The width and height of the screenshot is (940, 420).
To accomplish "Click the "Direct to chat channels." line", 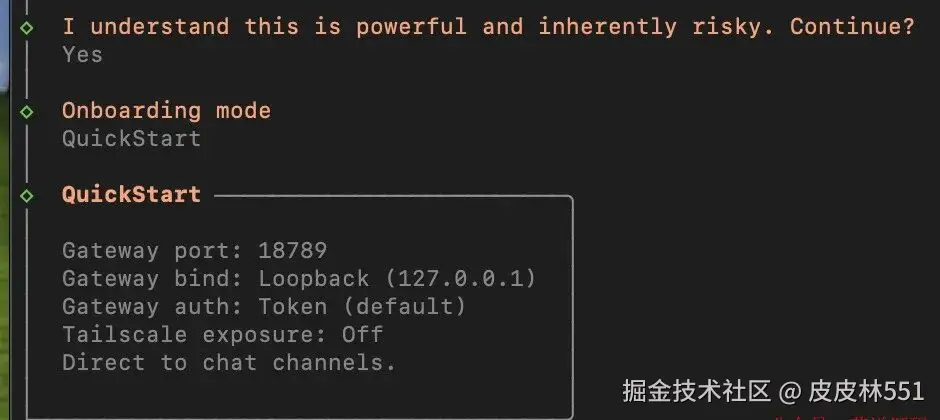I will 229,362.
